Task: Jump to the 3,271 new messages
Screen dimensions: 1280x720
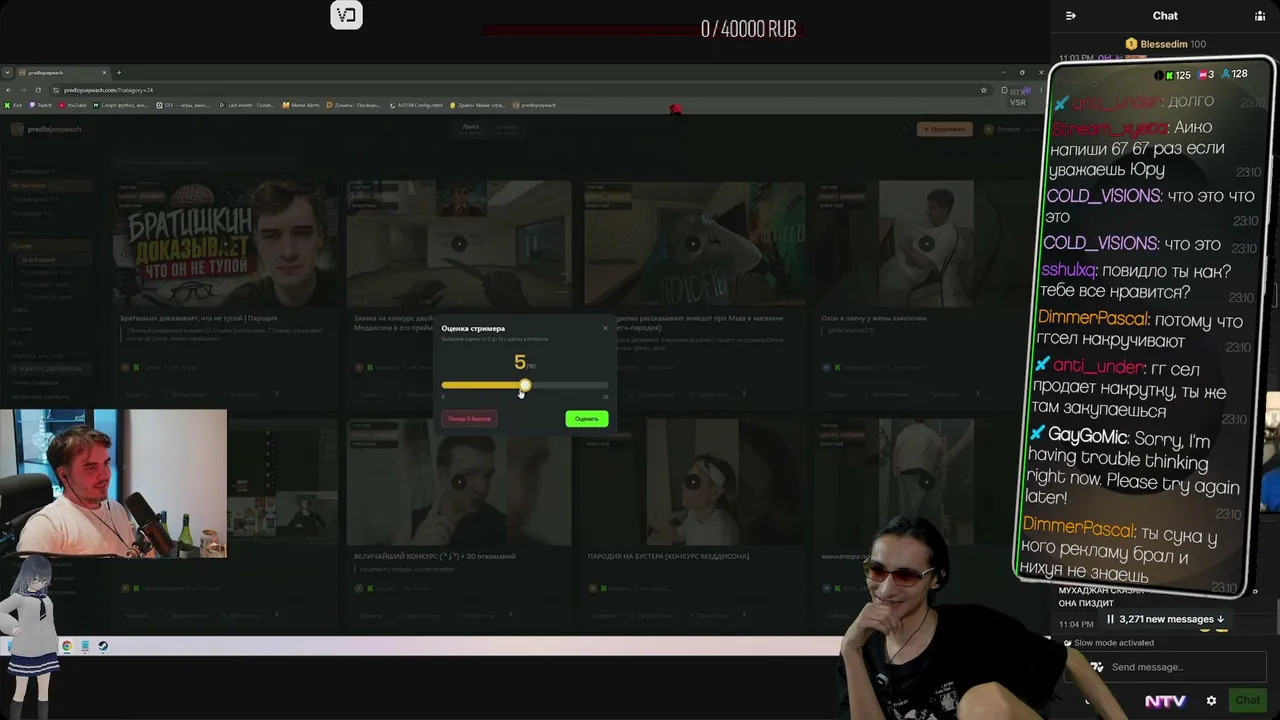Action: (x=1166, y=619)
